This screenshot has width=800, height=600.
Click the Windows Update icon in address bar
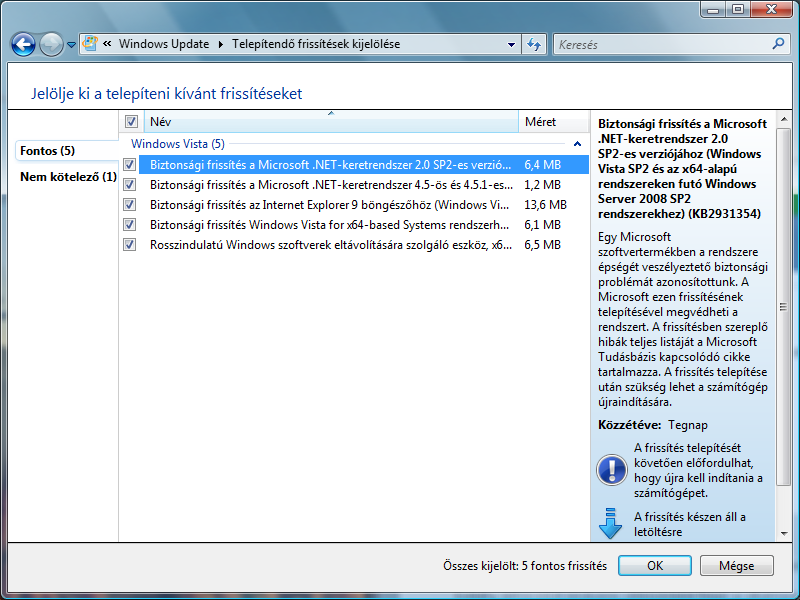point(90,43)
